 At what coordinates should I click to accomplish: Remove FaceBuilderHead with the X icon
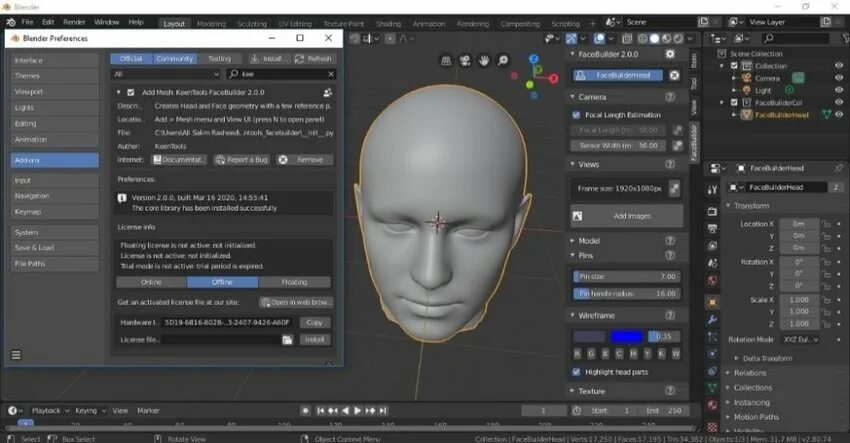coord(674,75)
